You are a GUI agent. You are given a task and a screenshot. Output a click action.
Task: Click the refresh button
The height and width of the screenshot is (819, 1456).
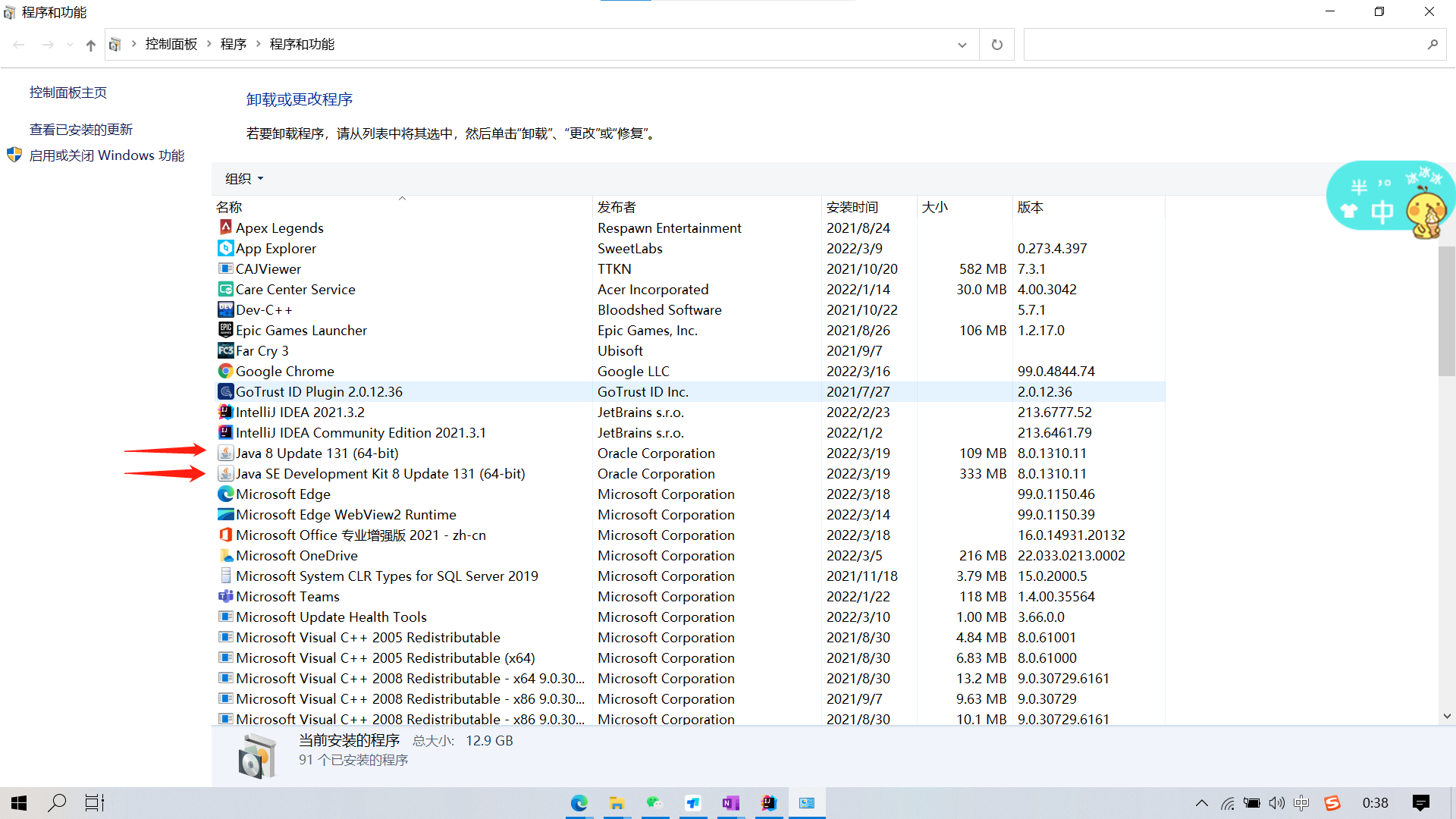997,45
